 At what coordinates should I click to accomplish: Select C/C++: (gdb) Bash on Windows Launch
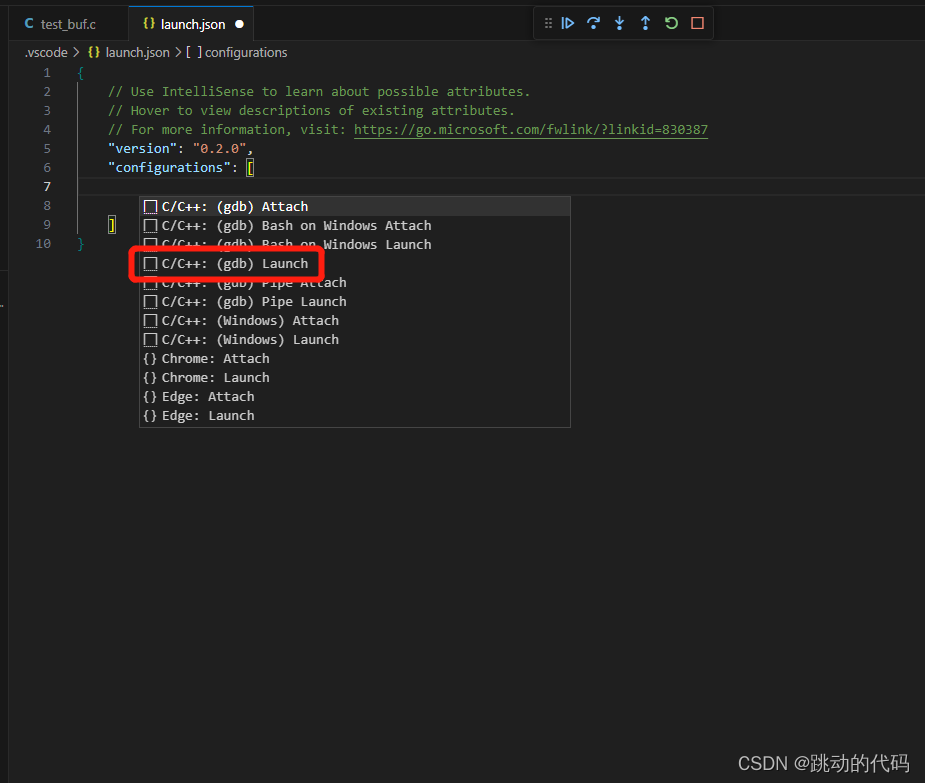[x=355, y=244]
